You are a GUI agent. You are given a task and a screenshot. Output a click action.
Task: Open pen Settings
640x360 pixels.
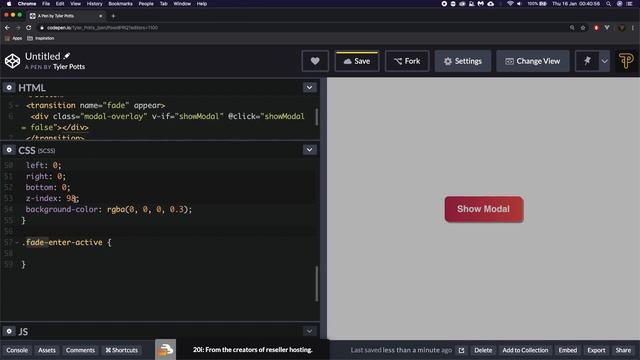coord(463,61)
